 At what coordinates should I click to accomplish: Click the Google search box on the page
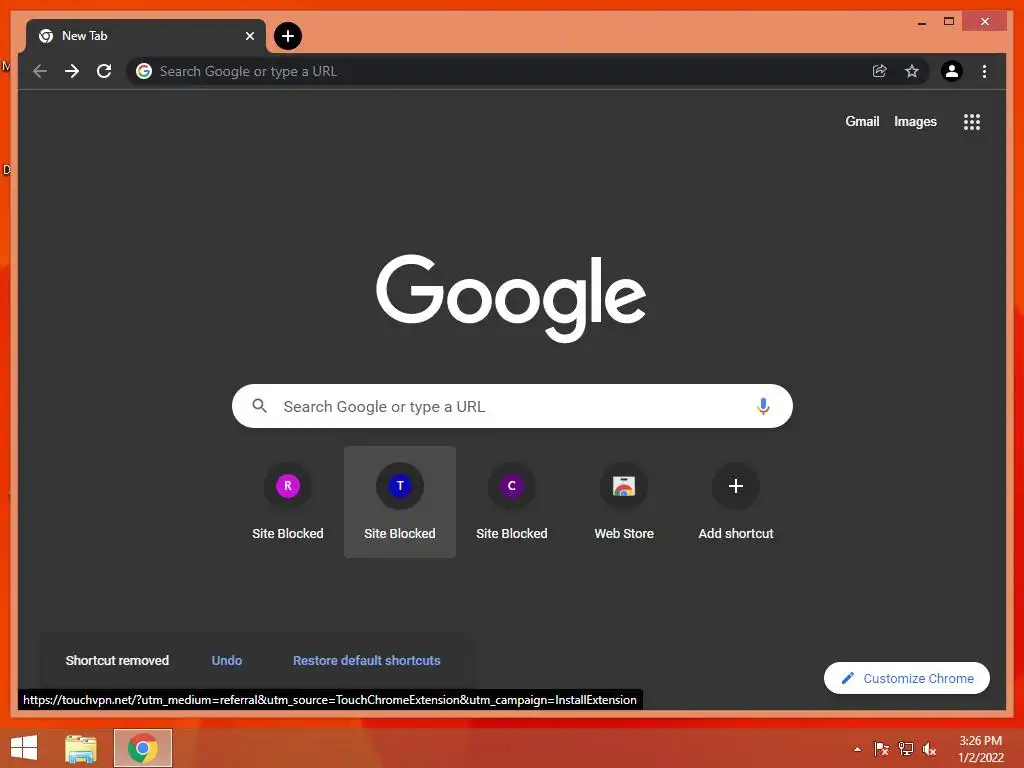click(x=512, y=406)
